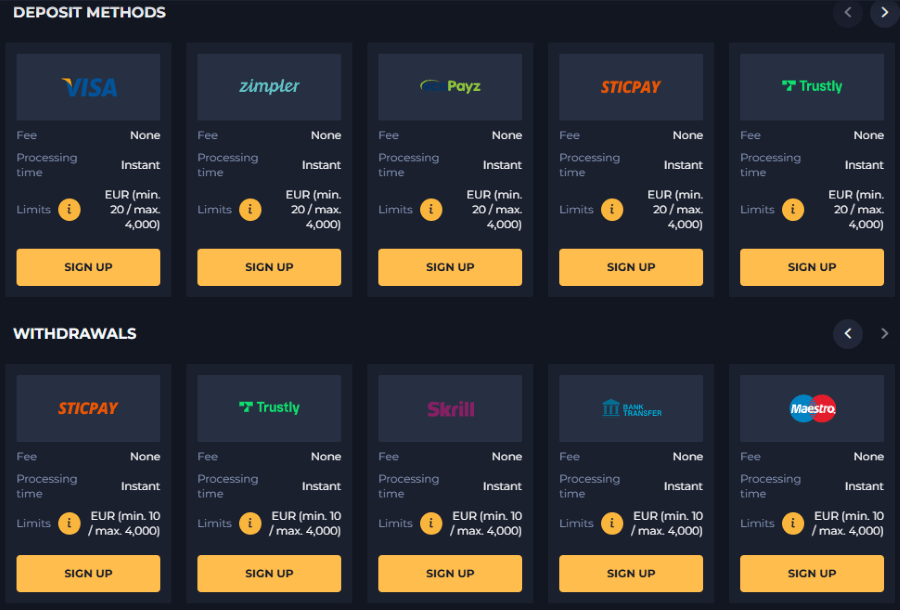The width and height of the screenshot is (900, 610).
Task: Click the Visa deposit method logo
Action: coord(88,87)
